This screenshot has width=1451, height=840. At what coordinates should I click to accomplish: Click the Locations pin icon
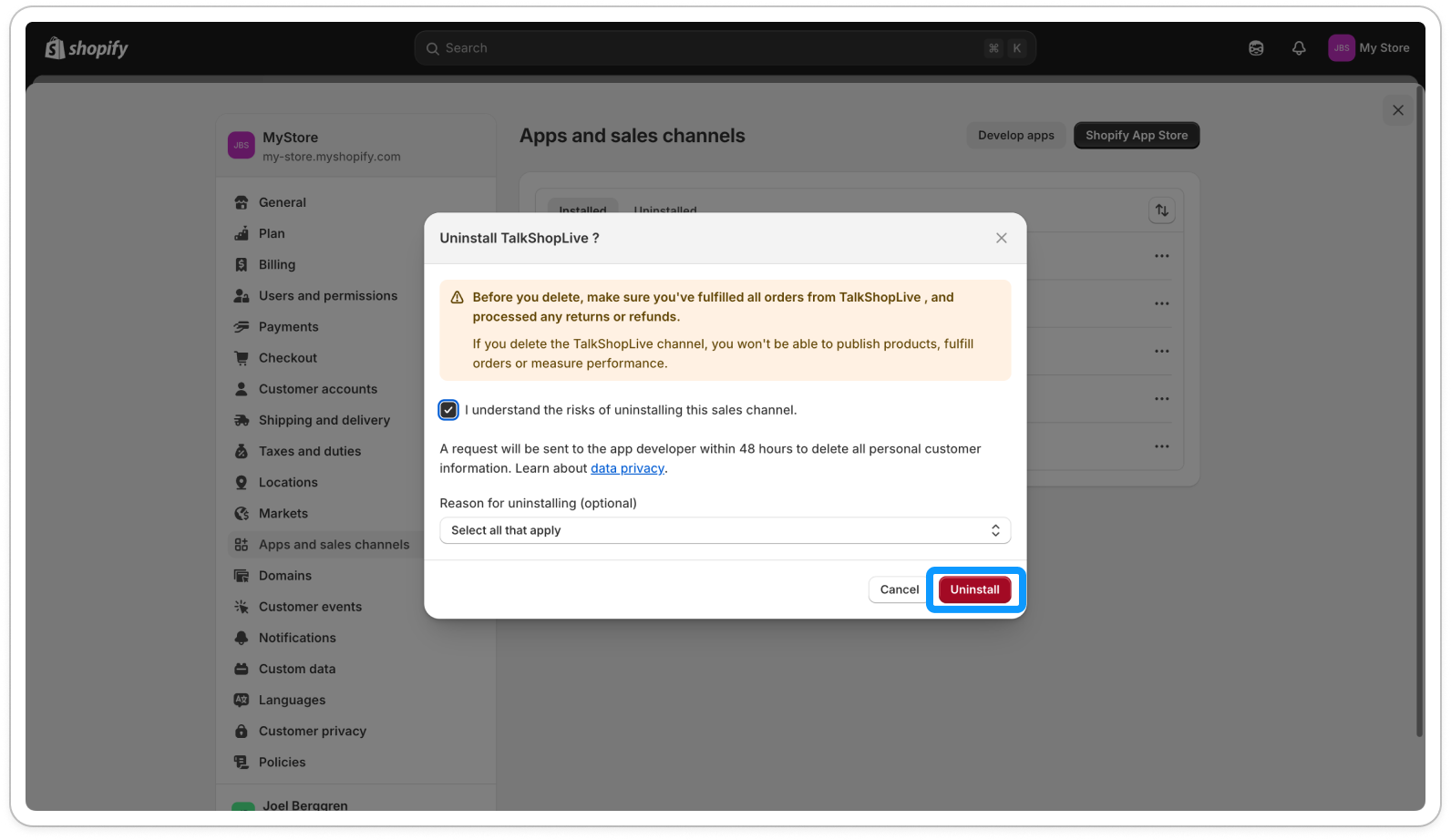pyautogui.click(x=242, y=482)
